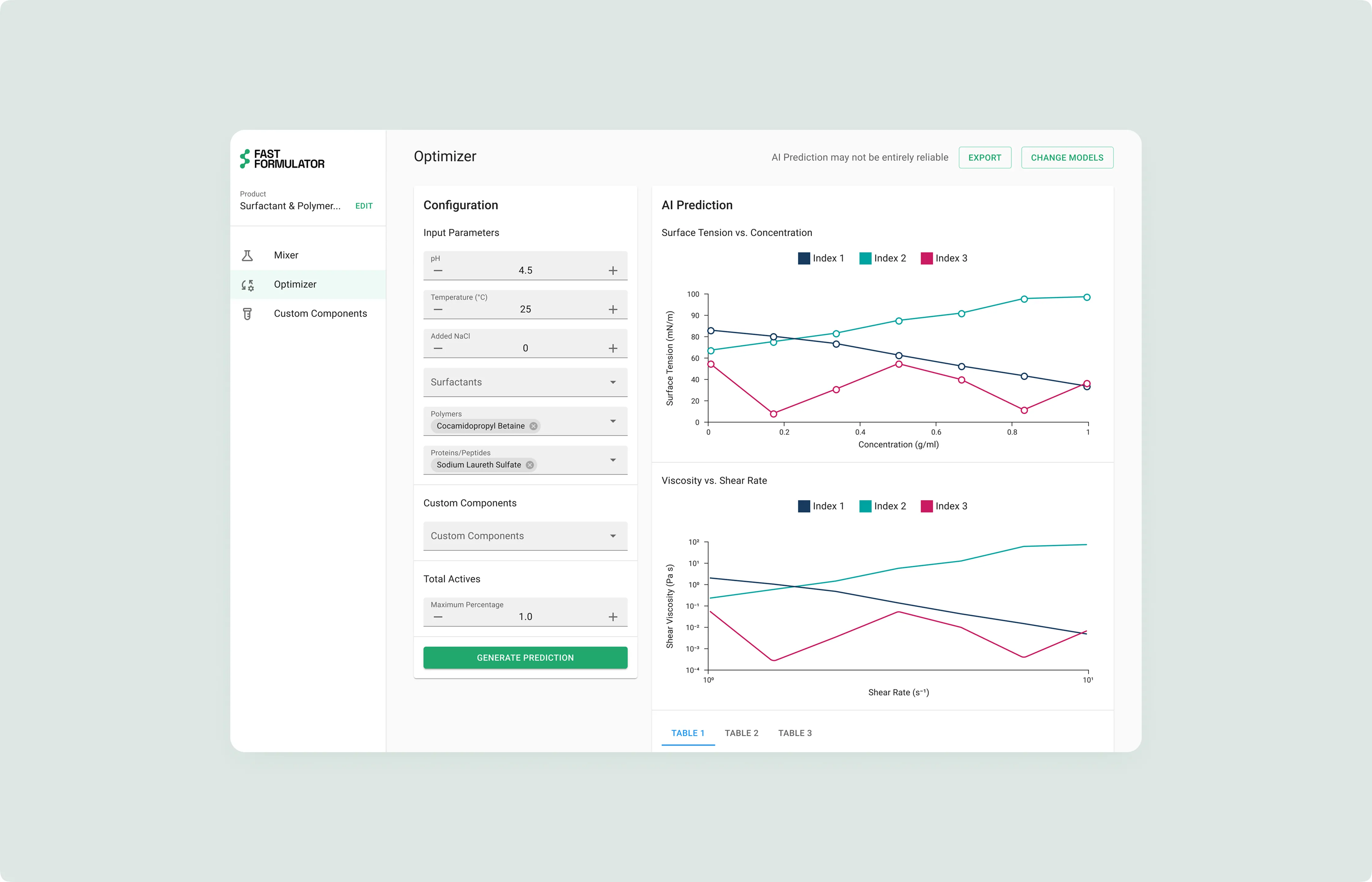The height and width of the screenshot is (882, 1372).
Task: Open the Custom Components test tube icon
Action: point(247,314)
